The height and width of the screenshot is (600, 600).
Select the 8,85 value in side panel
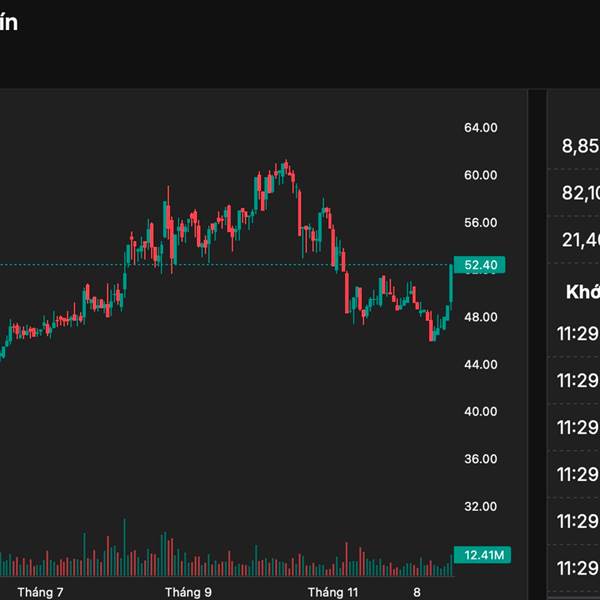click(x=580, y=147)
